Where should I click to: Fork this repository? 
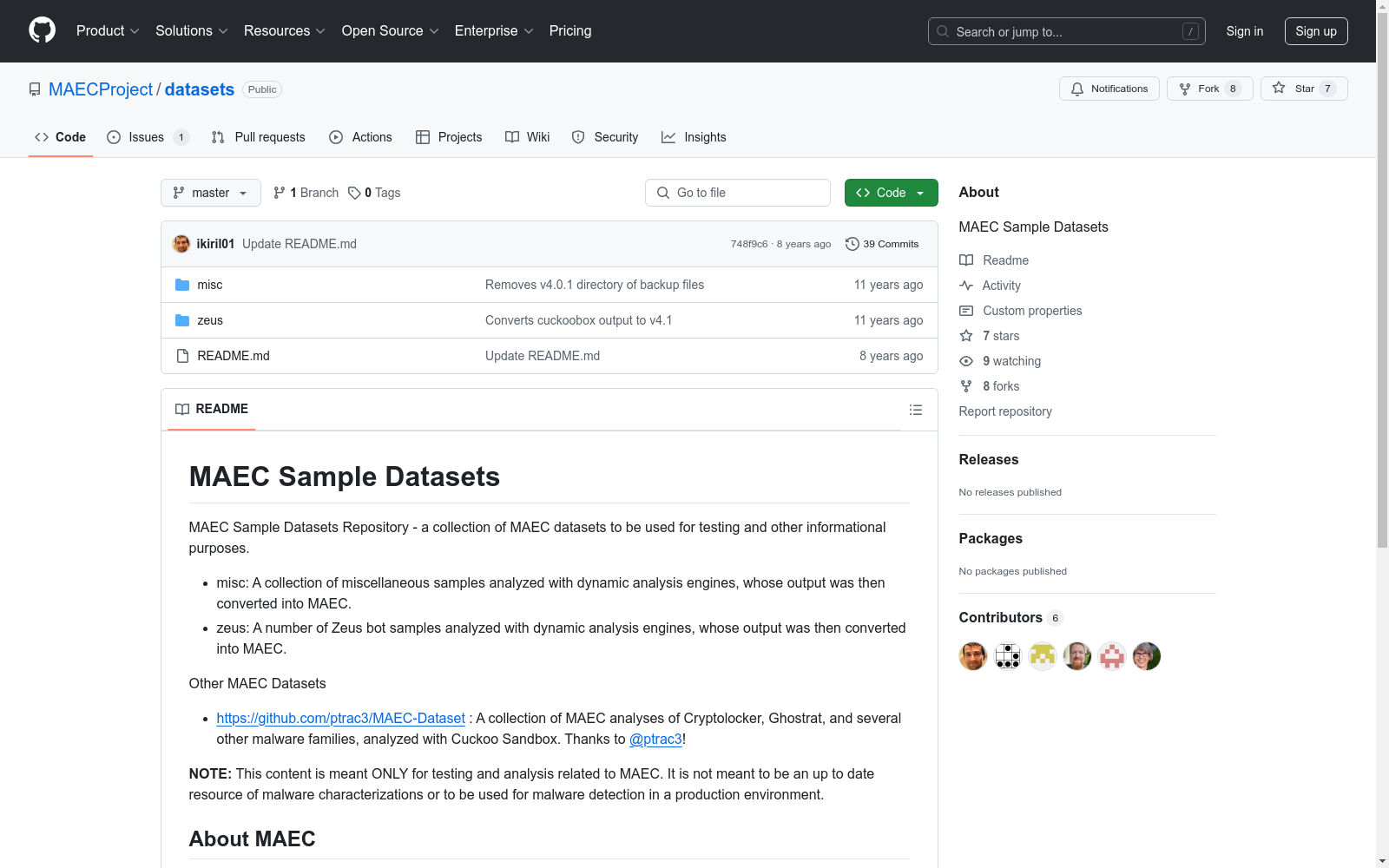click(1210, 89)
